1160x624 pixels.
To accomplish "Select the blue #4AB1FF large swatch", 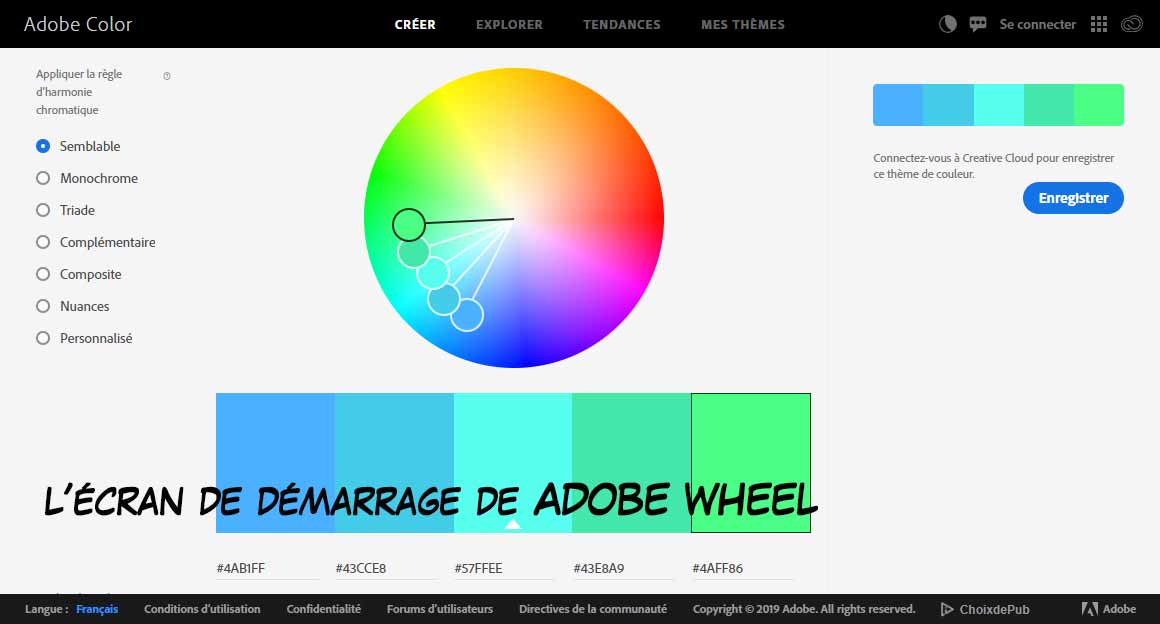I will (x=275, y=463).
